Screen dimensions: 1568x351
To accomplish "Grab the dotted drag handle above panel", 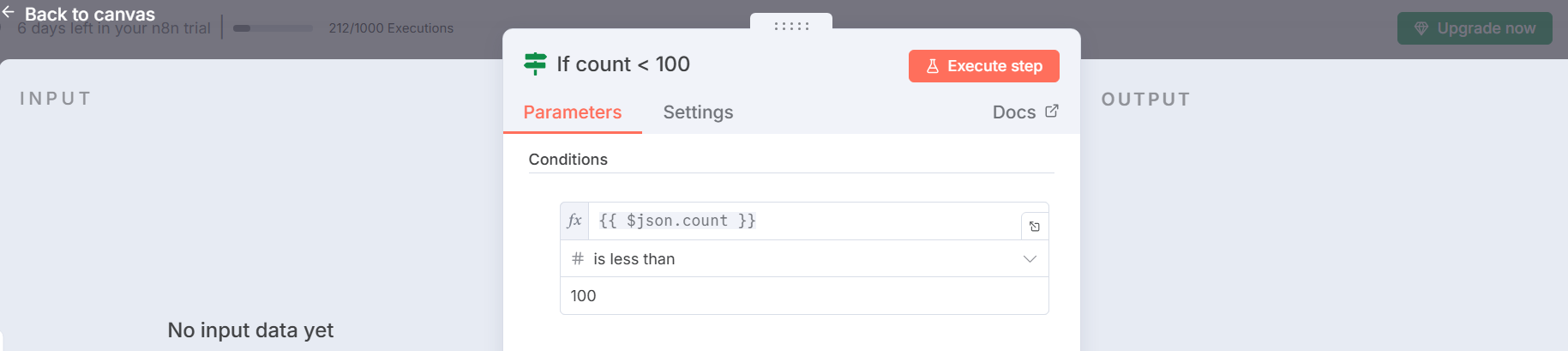I will [791, 26].
